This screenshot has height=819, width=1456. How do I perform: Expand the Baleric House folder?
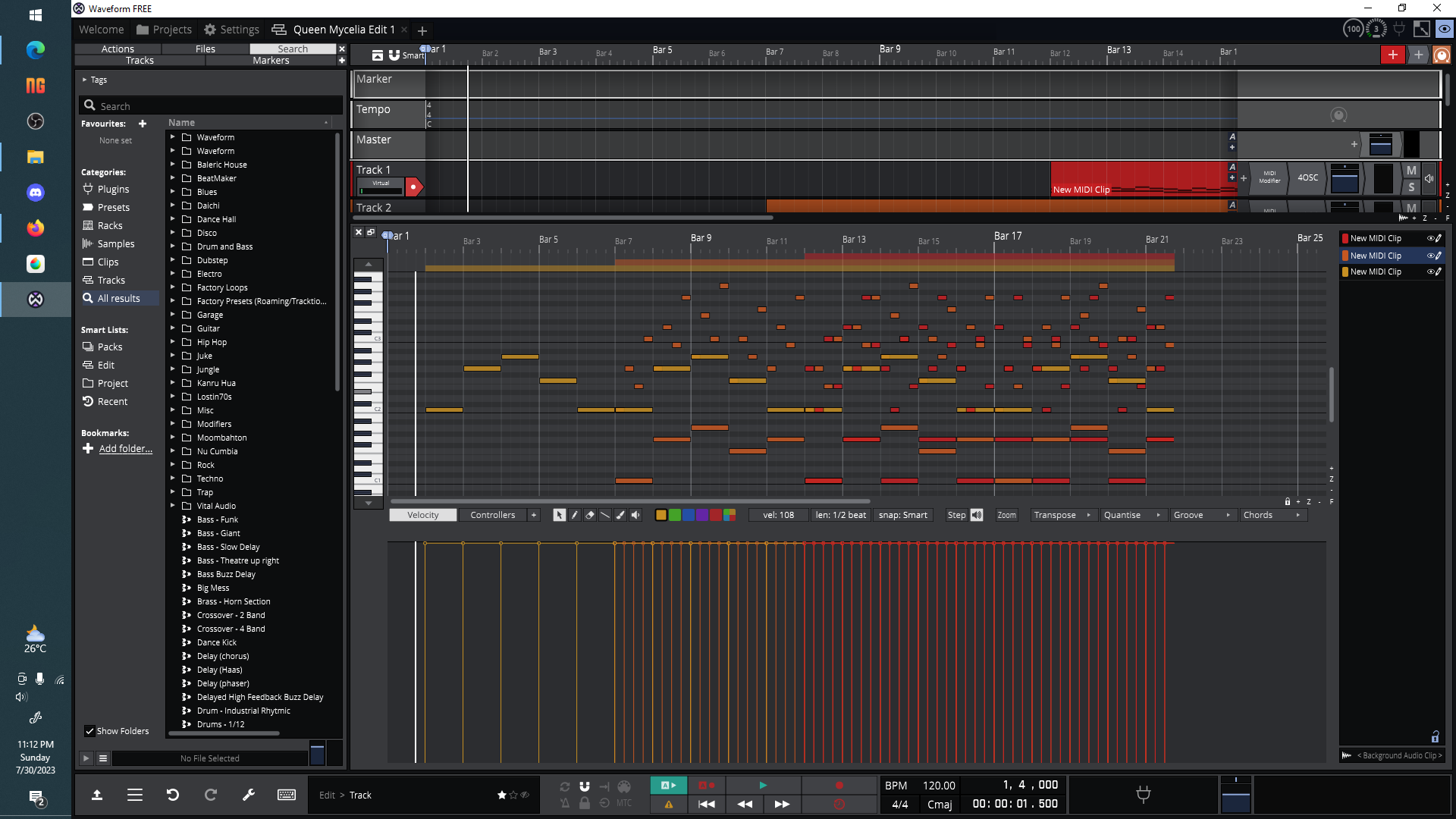(x=173, y=165)
